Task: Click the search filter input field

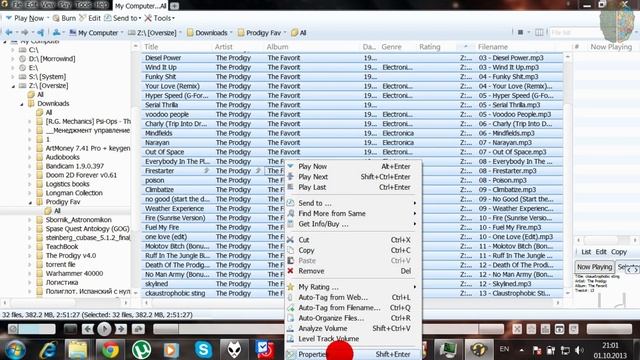Action: [575, 32]
